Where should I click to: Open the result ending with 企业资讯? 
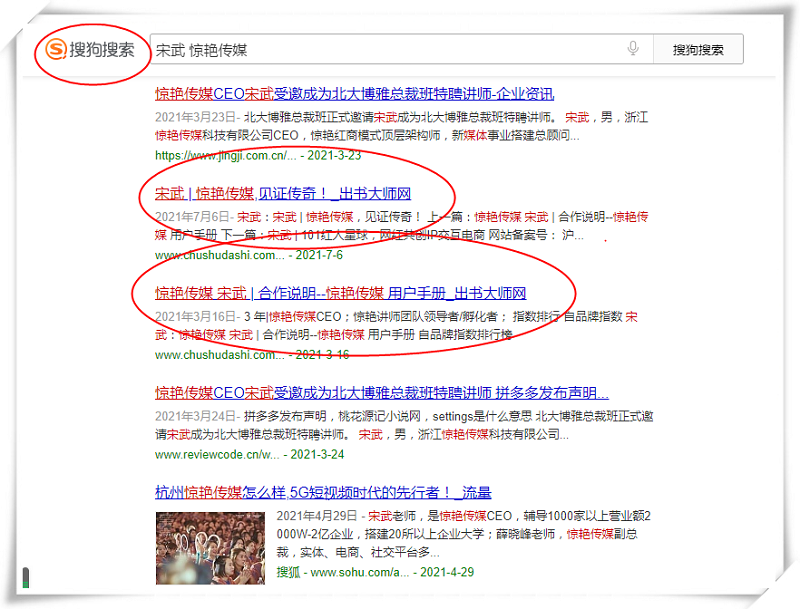pyautogui.click(x=354, y=94)
